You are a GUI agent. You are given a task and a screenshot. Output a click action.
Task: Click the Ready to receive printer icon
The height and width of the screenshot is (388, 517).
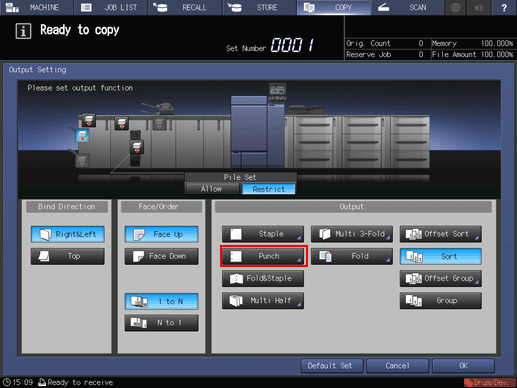point(42,382)
